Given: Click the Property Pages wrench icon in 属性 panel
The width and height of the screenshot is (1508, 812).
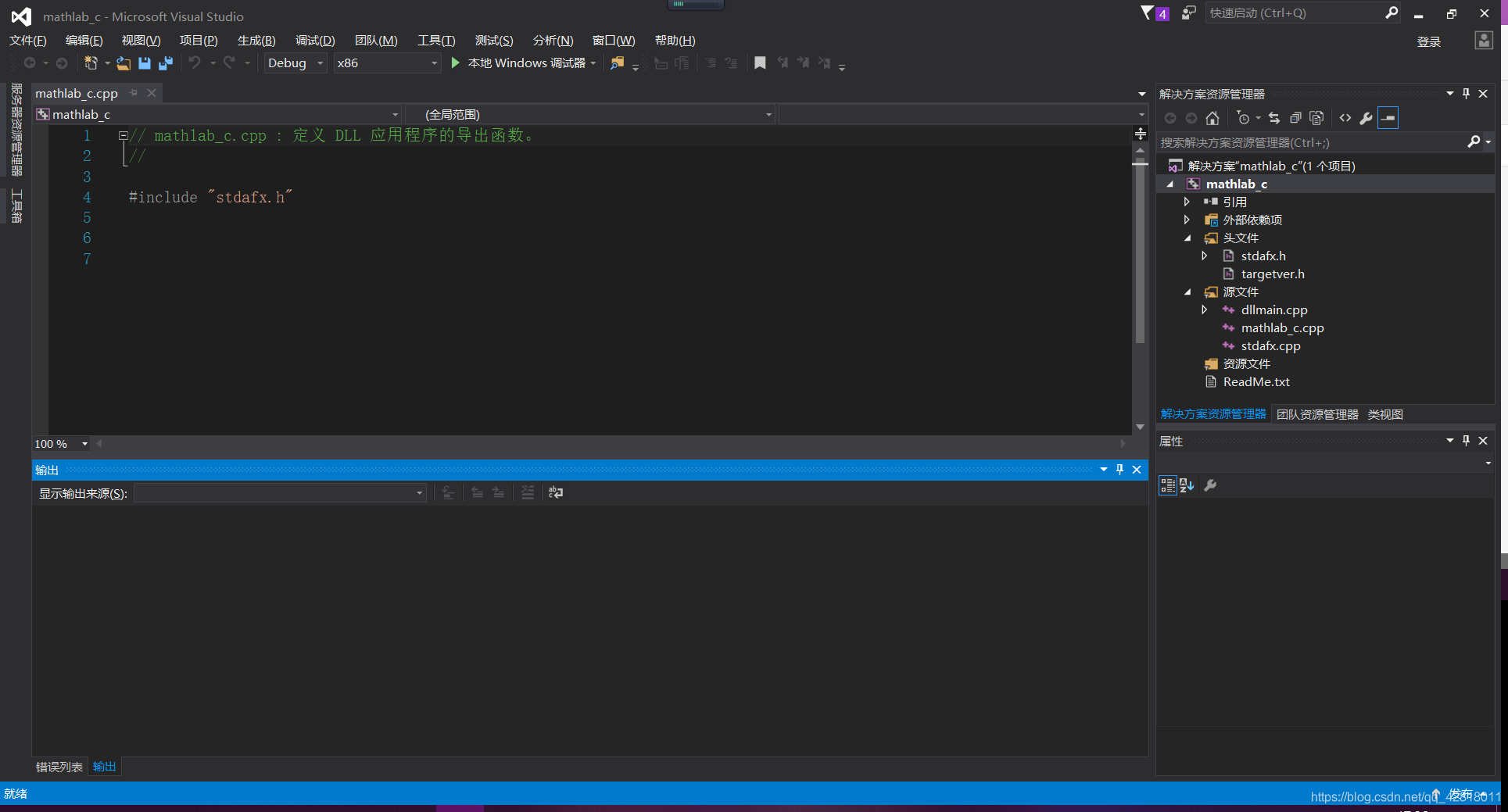Looking at the screenshot, I should pos(1210,485).
